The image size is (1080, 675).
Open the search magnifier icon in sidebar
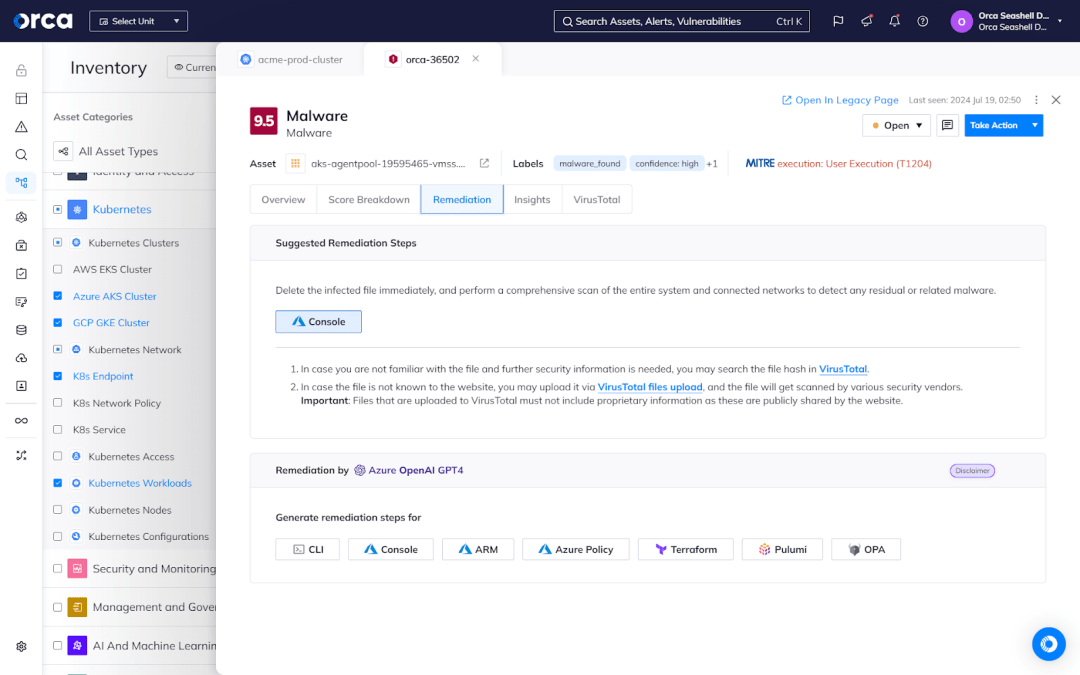[21, 155]
